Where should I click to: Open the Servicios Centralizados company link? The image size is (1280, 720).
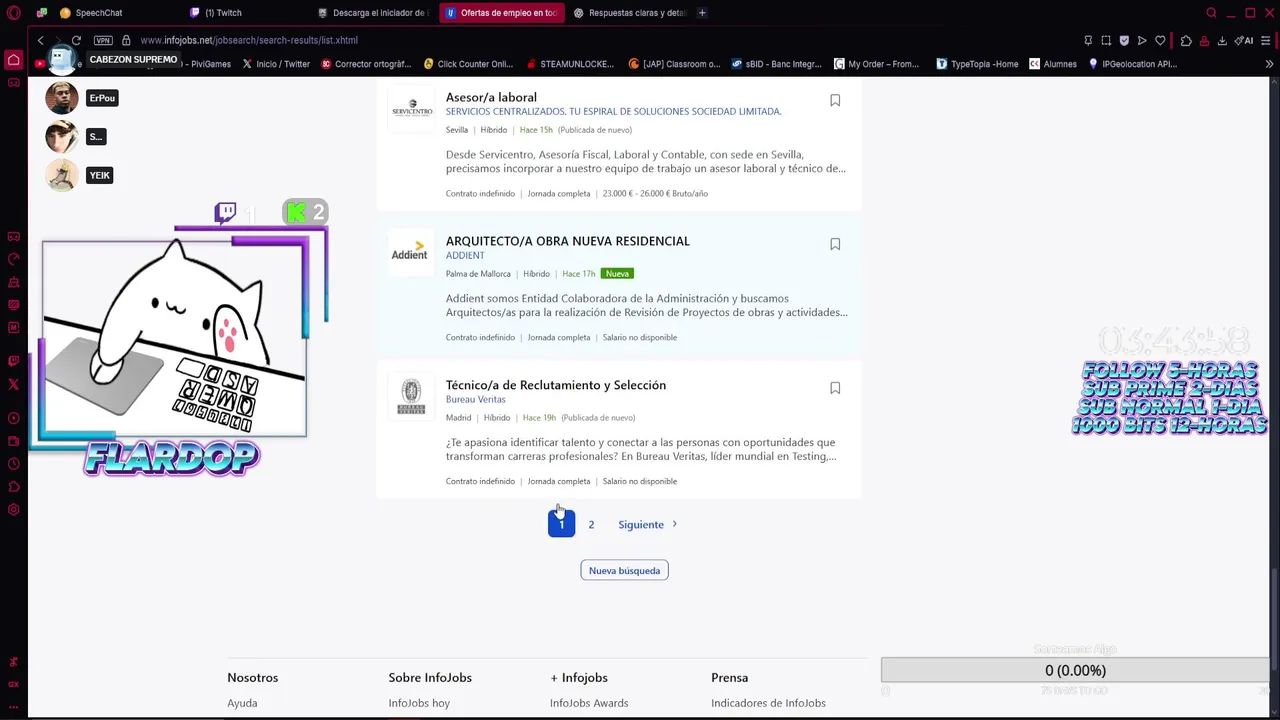pos(613,111)
